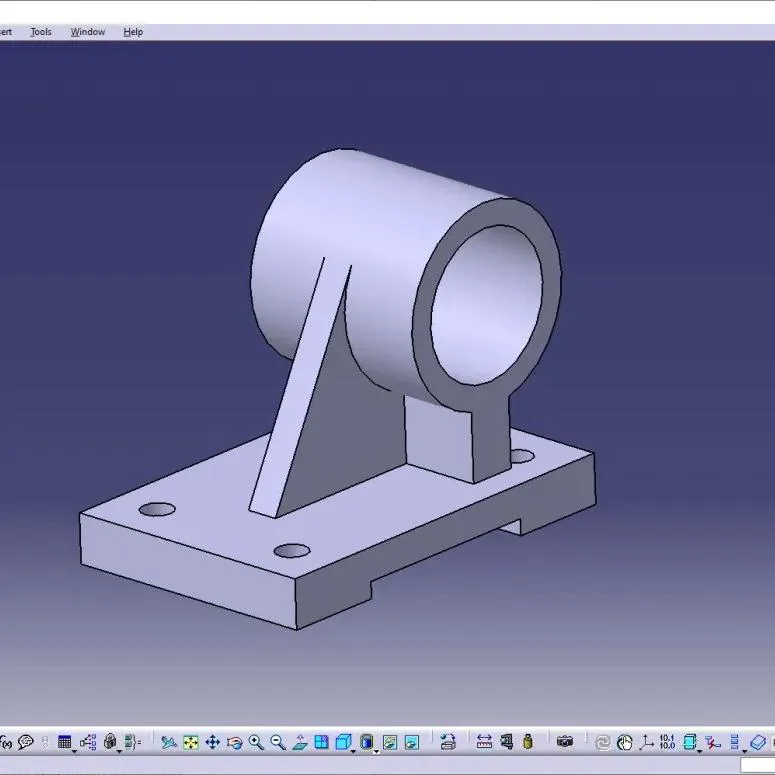Screen dimensions: 775x775
Task: Click the Fit All In icon
Action: click(191, 742)
